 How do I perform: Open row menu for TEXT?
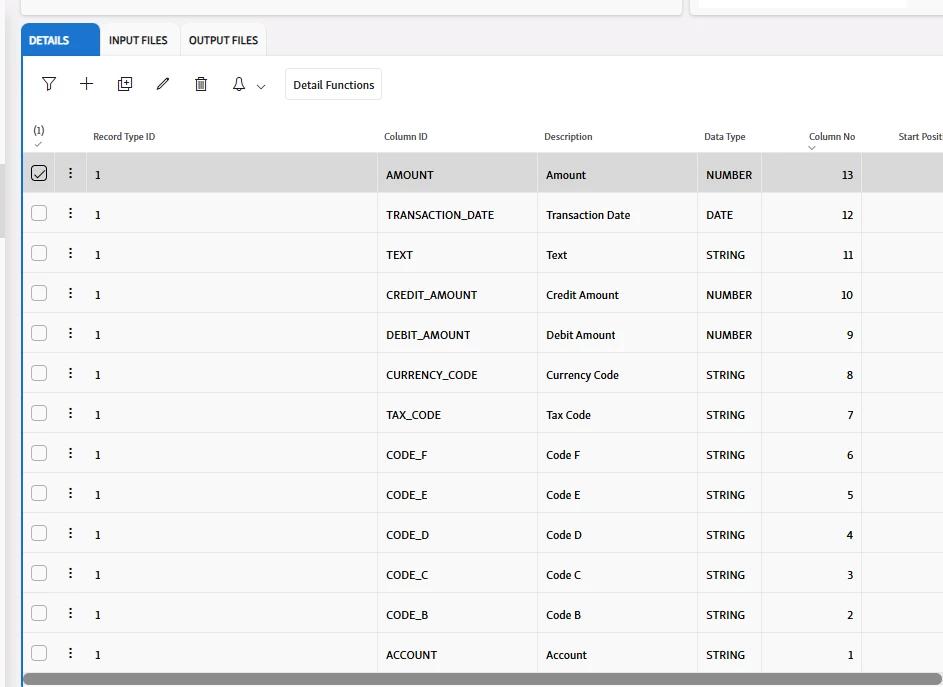coord(70,253)
